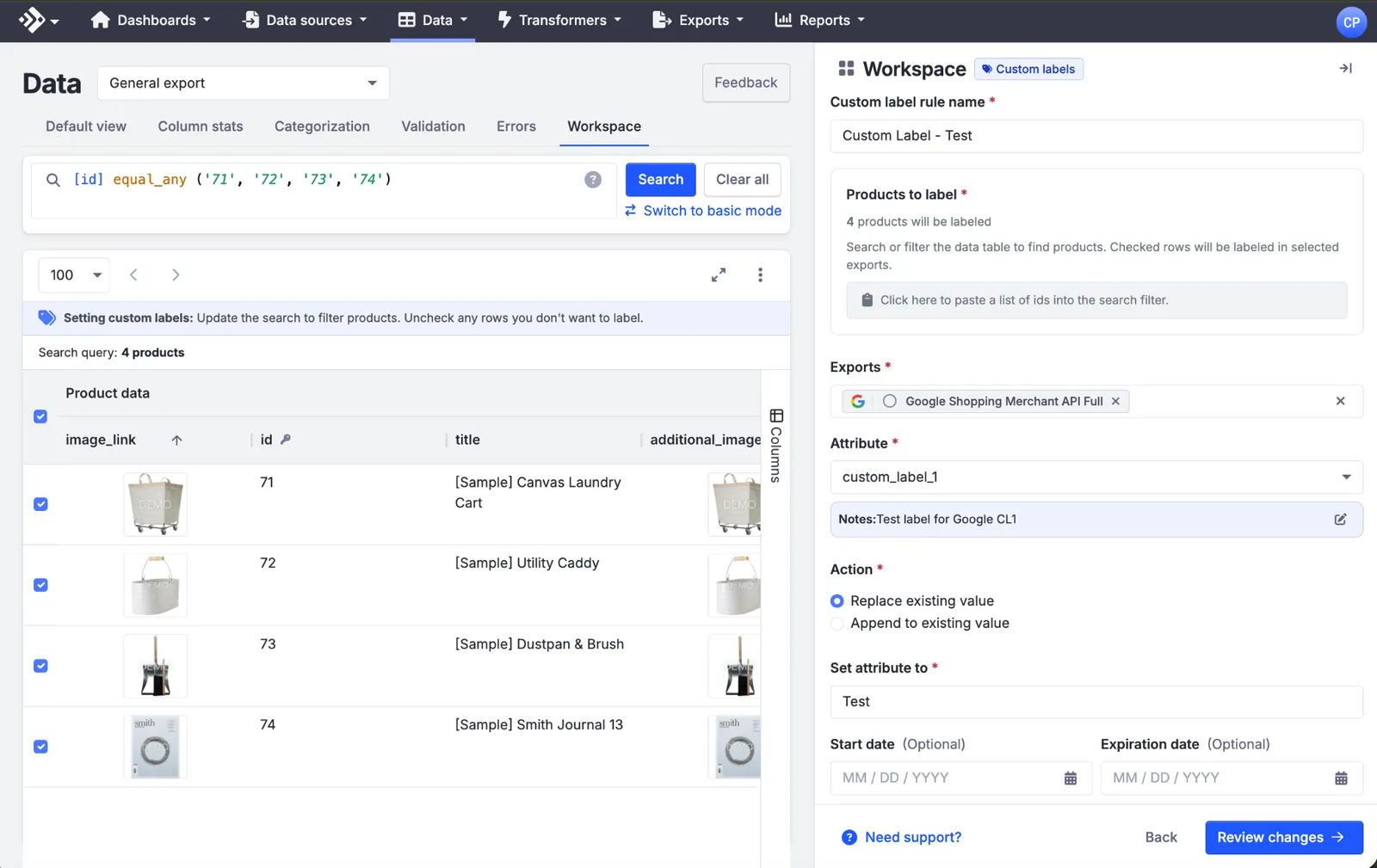The width and height of the screenshot is (1377, 868).
Task: Go to the next results page
Action: [x=176, y=275]
